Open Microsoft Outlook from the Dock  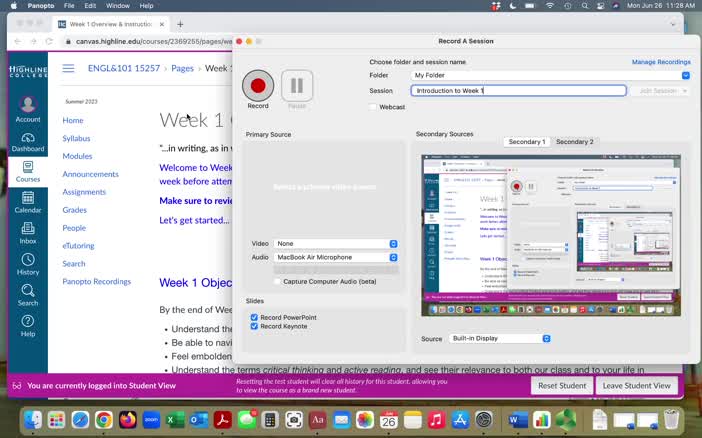(199, 420)
